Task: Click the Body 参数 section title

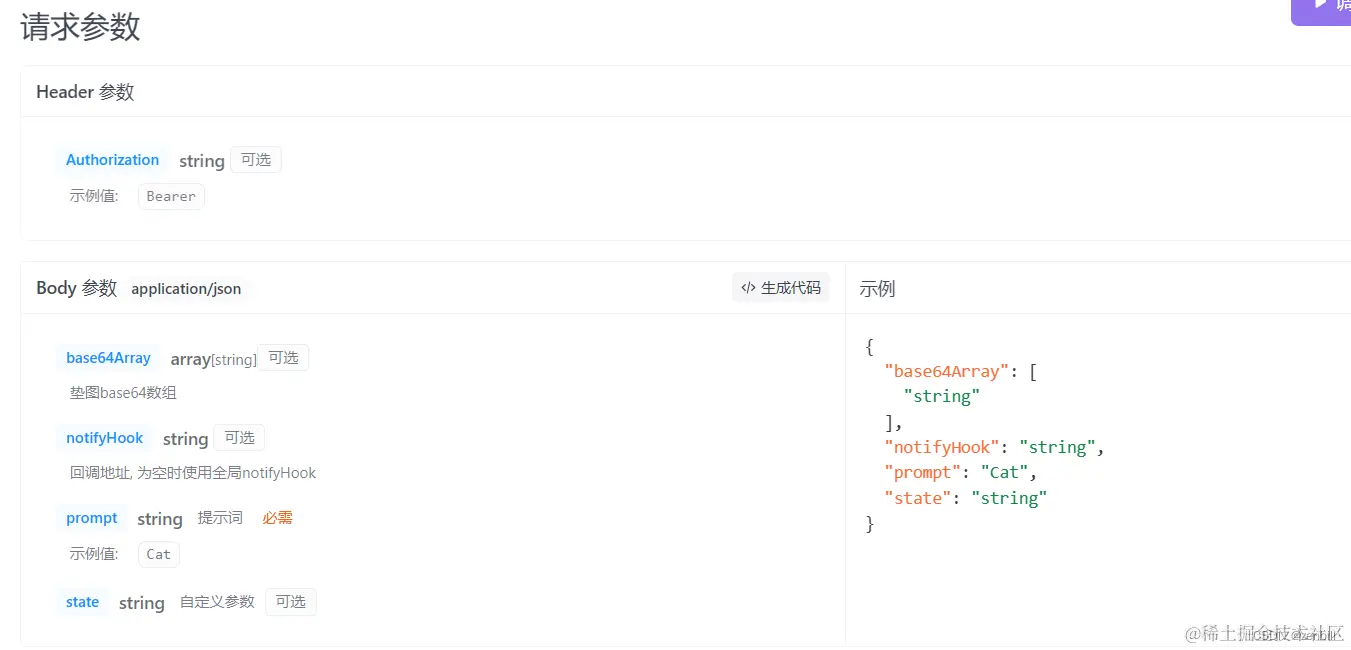Action: (x=77, y=288)
